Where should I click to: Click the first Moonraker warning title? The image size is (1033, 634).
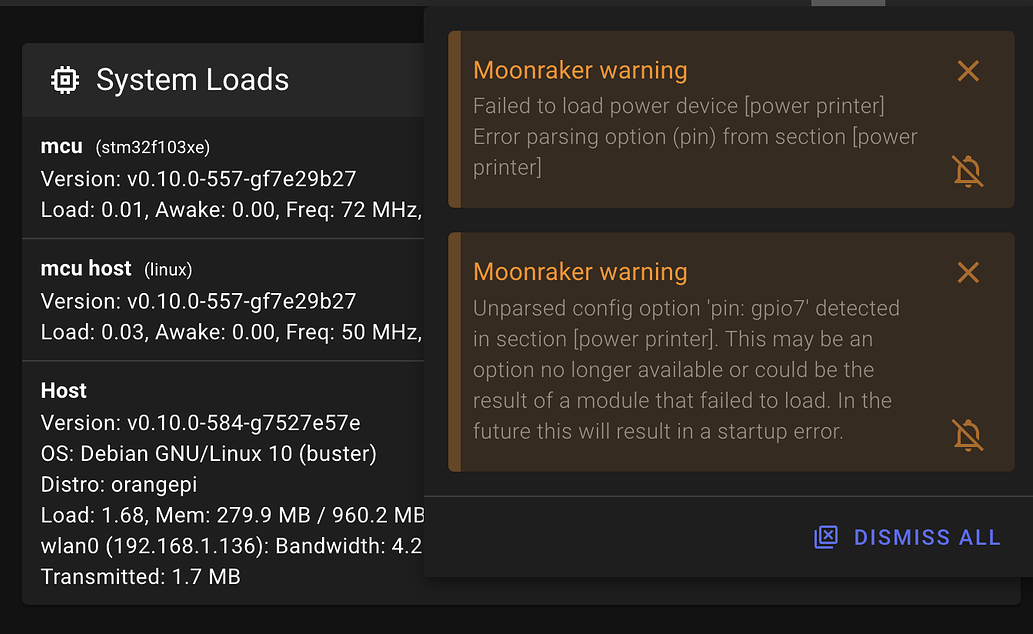click(x=580, y=71)
